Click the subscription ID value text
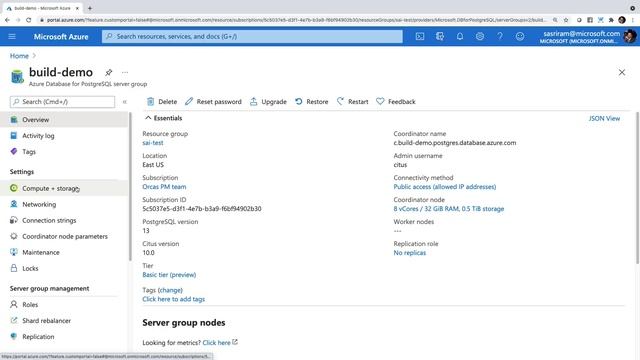The height and width of the screenshot is (360, 640). tap(202, 209)
